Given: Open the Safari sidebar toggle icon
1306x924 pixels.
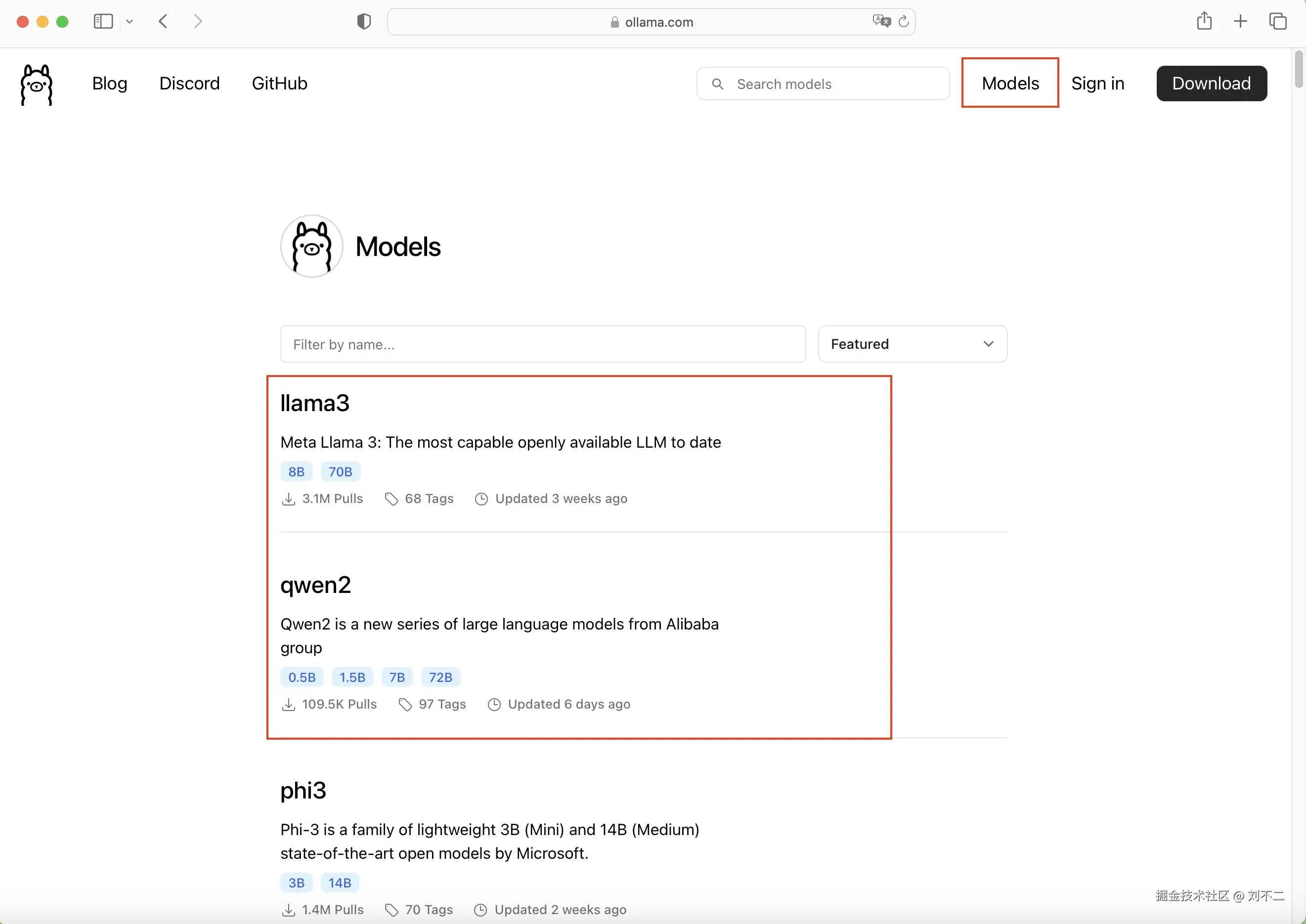Looking at the screenshot, I should 103,22.
